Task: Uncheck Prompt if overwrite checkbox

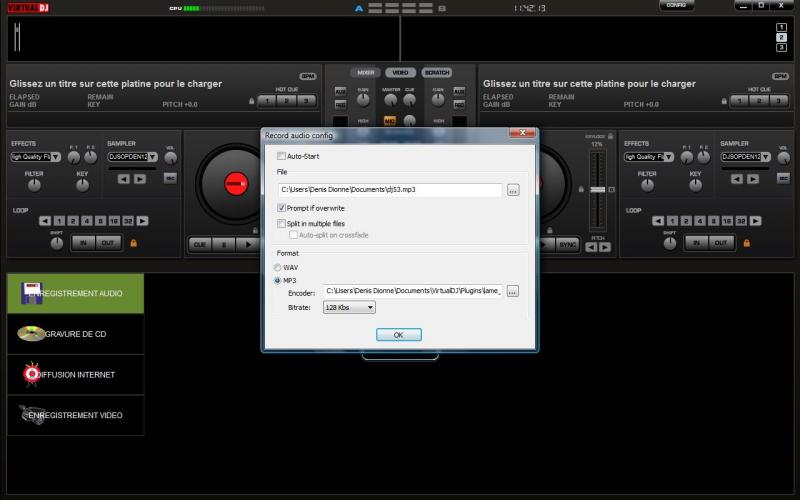Action: pyautogui.click(x=281, y=208)
